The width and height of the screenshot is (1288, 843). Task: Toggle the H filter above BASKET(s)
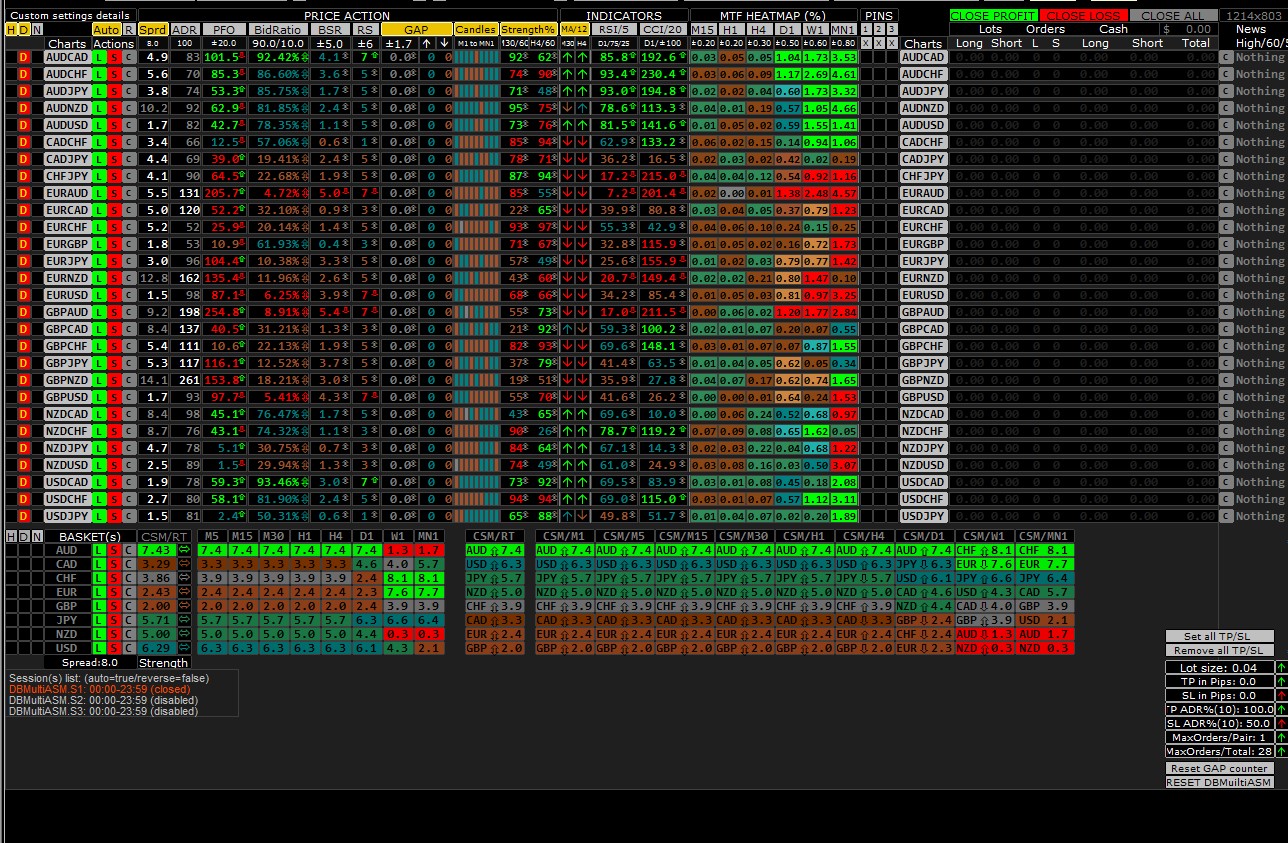coord(11,536)
